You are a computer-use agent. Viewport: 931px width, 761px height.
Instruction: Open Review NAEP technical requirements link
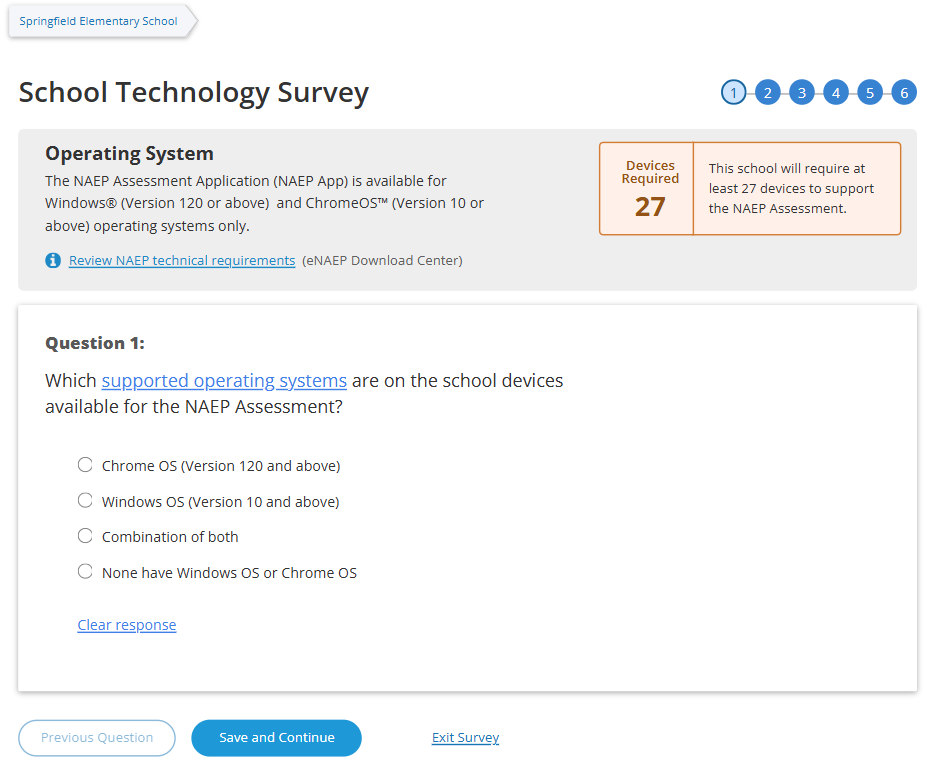(x=182, y=261)
